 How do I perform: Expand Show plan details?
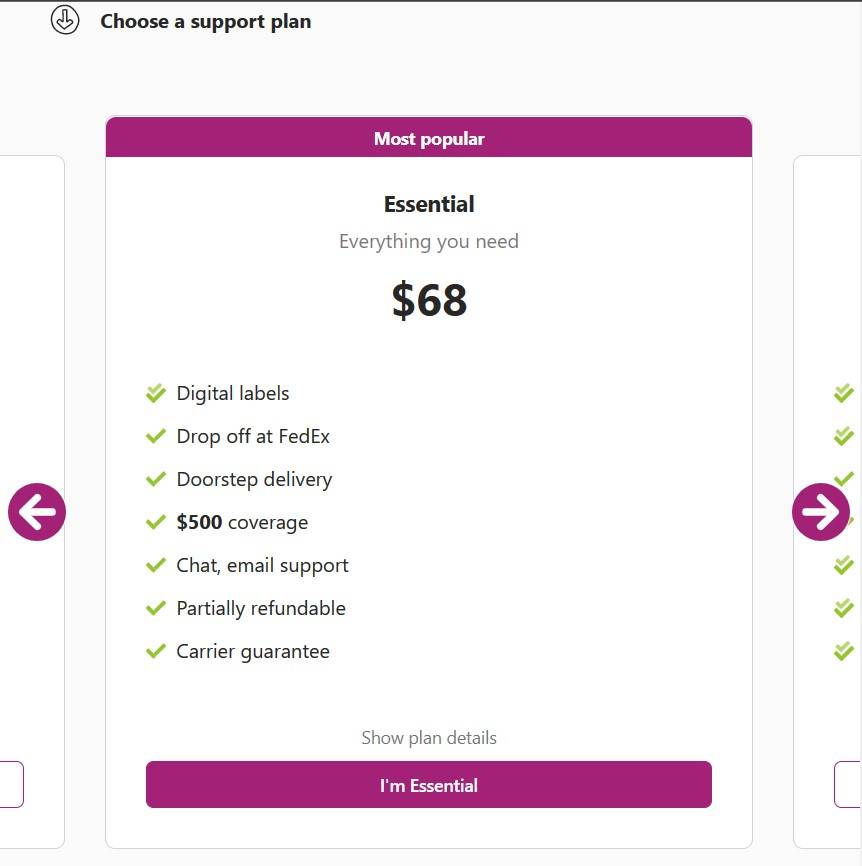pyautogui.click(x=429, y=738)
